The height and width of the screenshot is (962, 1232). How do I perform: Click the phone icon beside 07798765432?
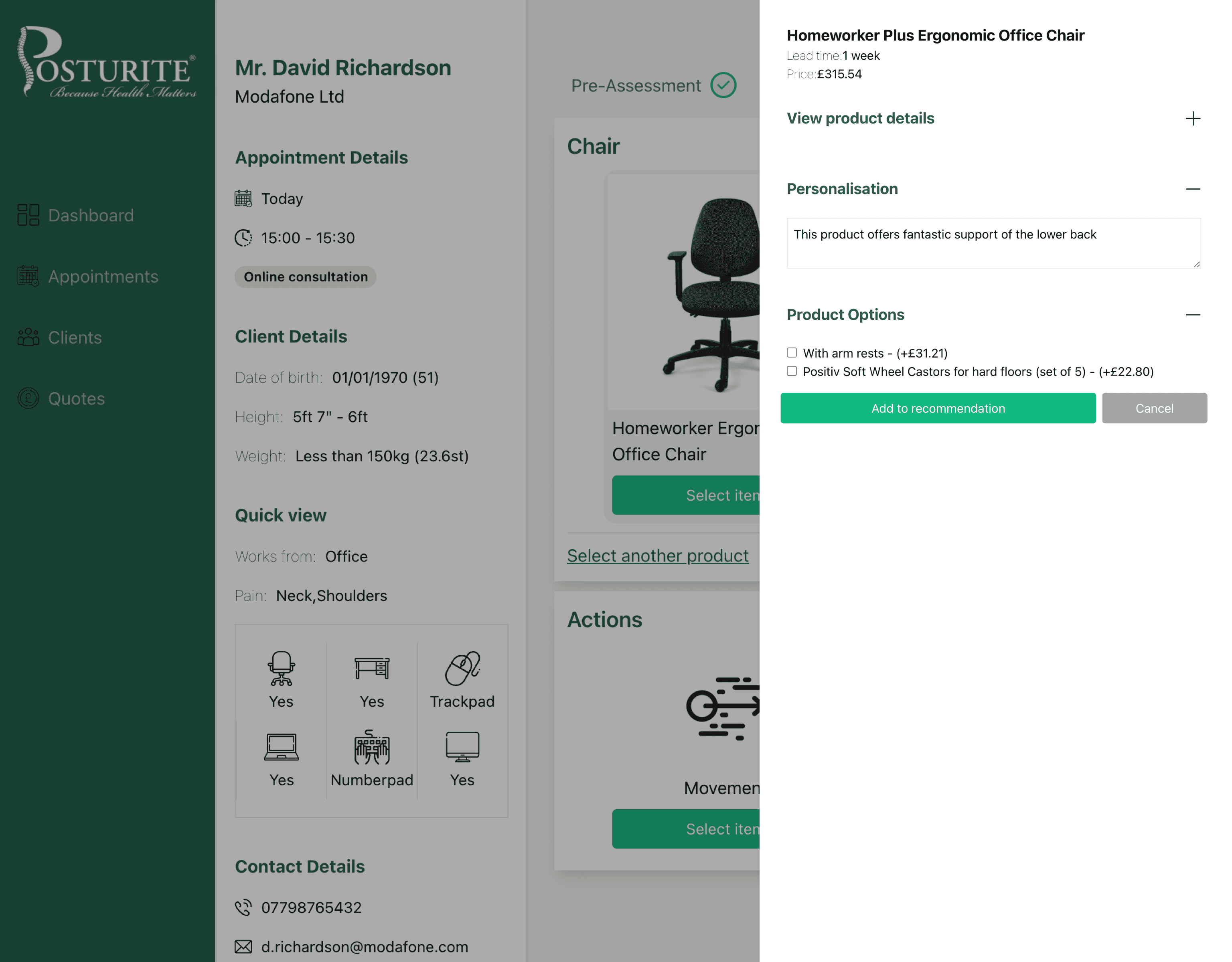[243, 907]
